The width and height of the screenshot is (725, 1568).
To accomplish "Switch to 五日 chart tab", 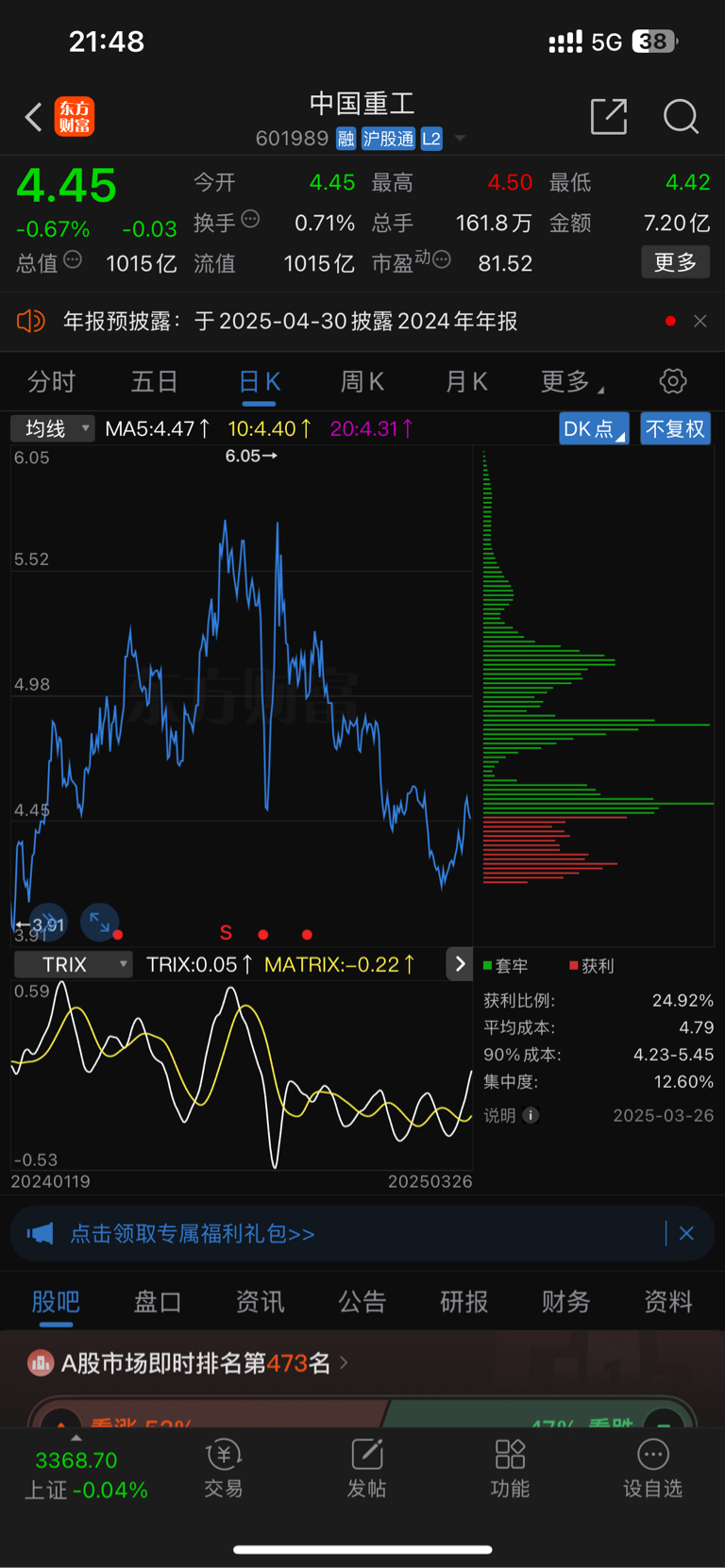I will (x=154, y=382).
